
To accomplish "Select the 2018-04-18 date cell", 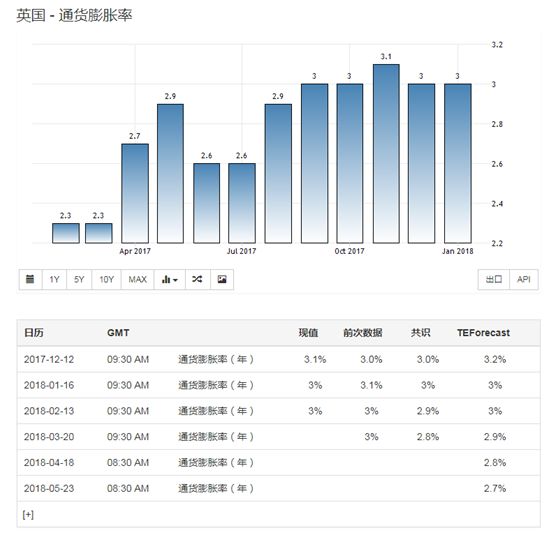I will pos(49,463).
